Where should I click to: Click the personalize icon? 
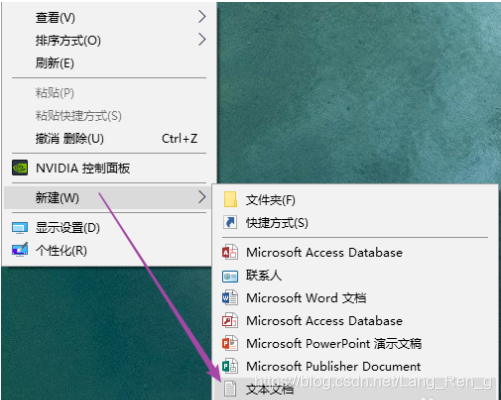(20, 250)
